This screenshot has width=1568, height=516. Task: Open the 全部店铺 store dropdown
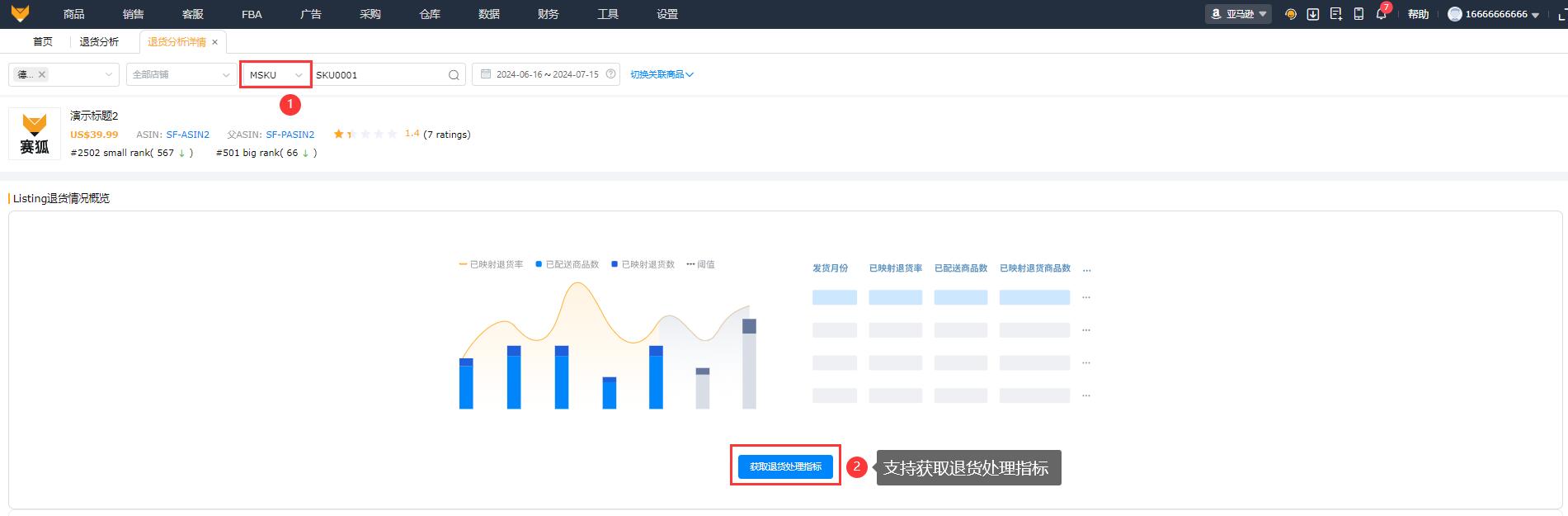coord(181,75)
